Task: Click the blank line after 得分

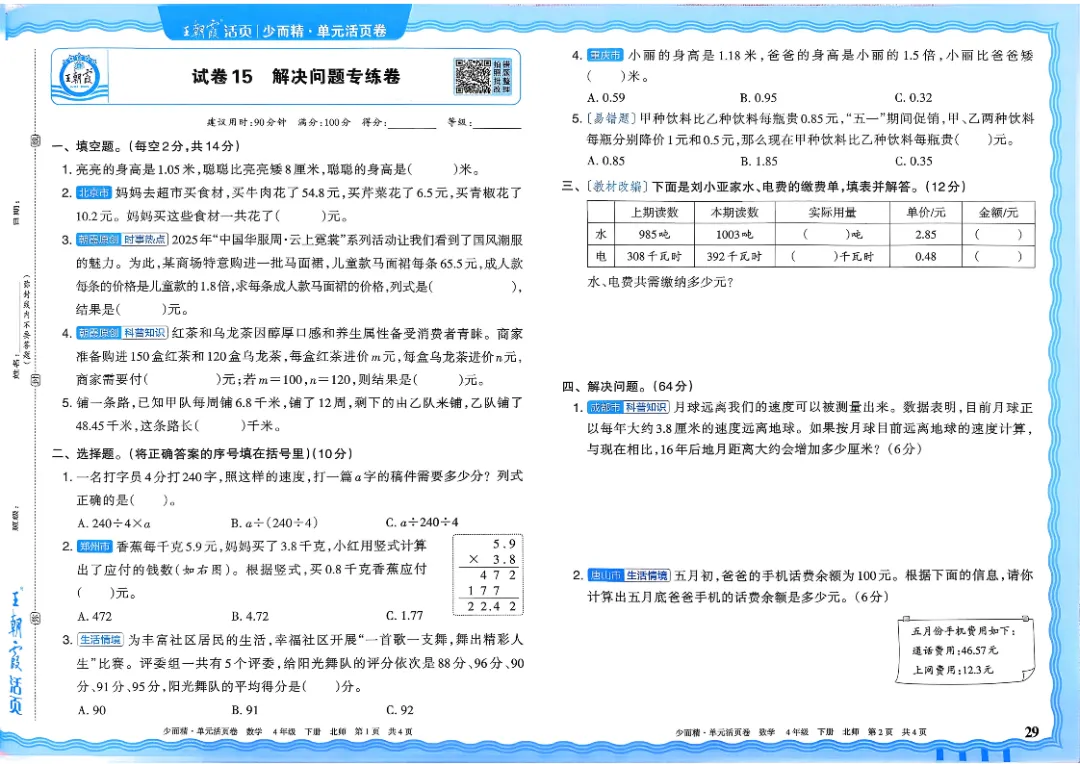Action: [x=412, y=123]
